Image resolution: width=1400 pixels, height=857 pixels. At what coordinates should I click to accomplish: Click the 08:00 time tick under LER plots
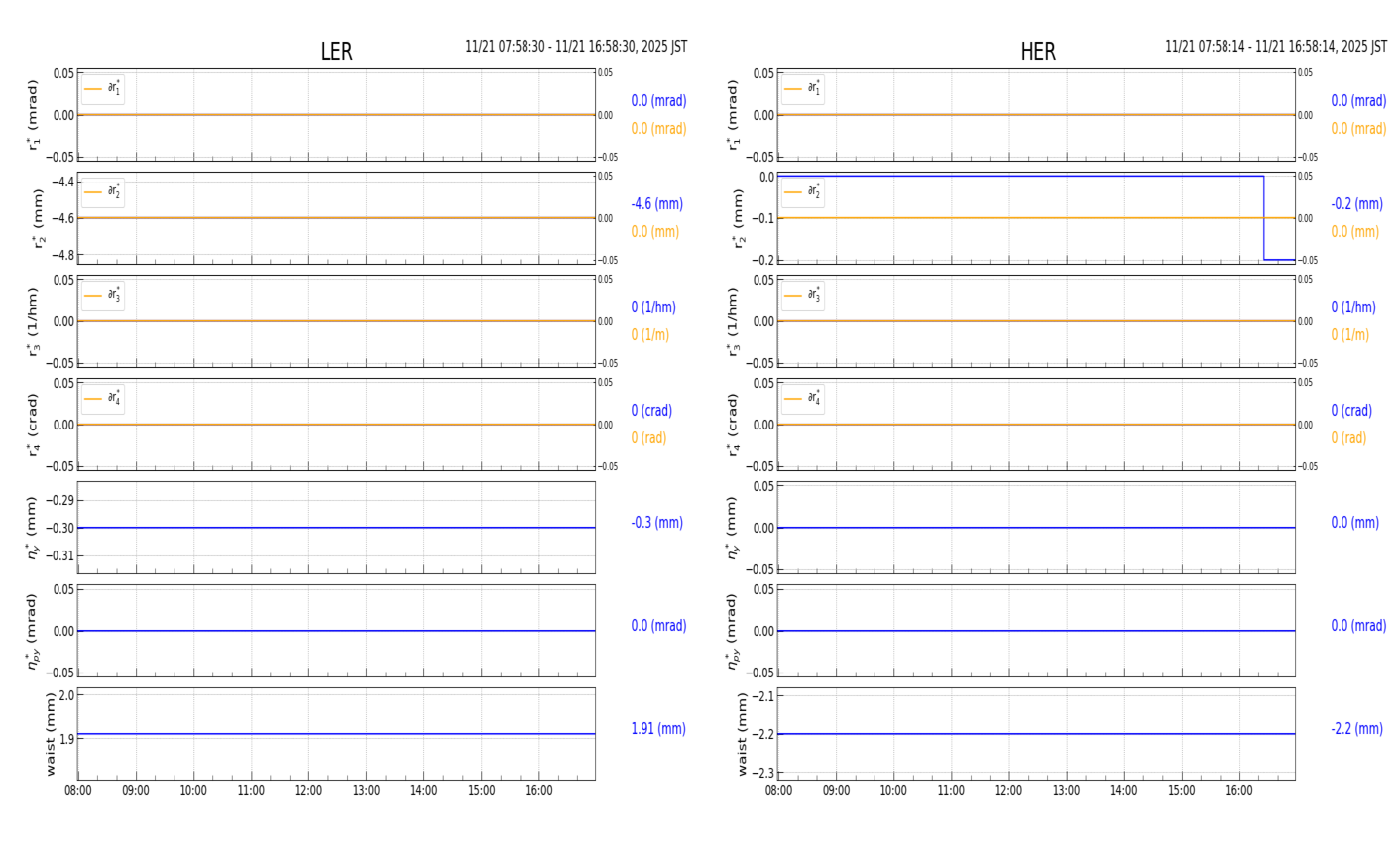[x=78, y=791]
